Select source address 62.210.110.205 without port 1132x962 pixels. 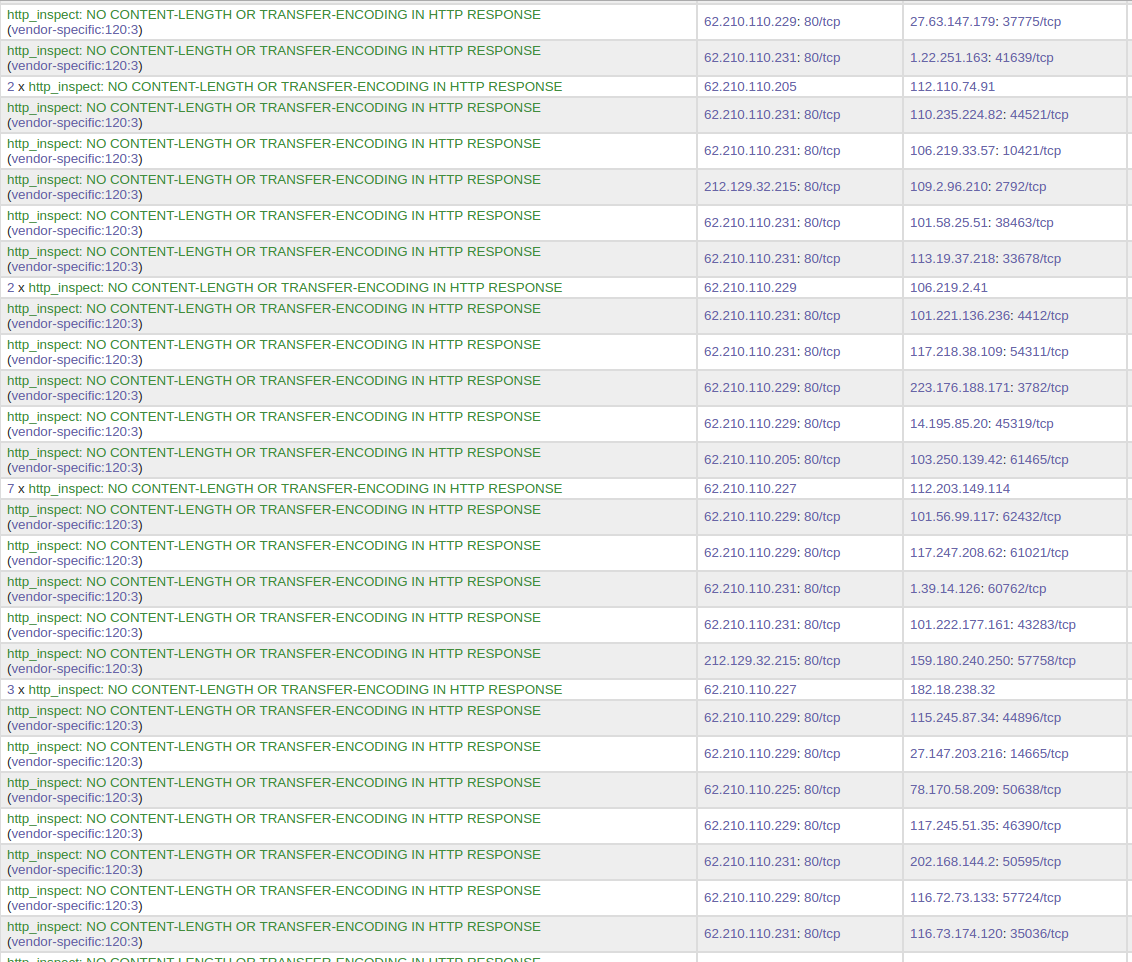tap(750, 87)
